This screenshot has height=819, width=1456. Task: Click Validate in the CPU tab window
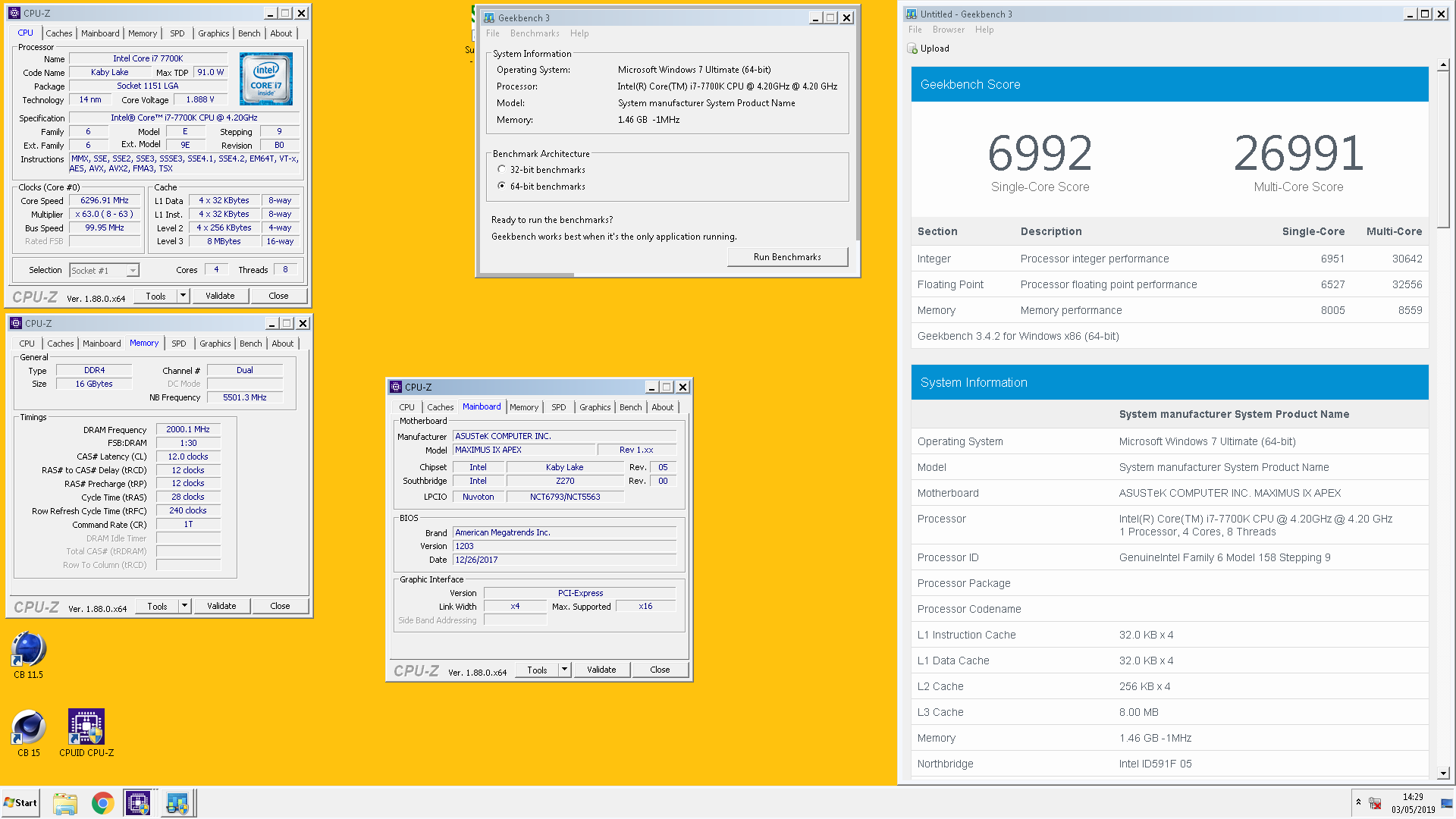click(x=220, y=296)
